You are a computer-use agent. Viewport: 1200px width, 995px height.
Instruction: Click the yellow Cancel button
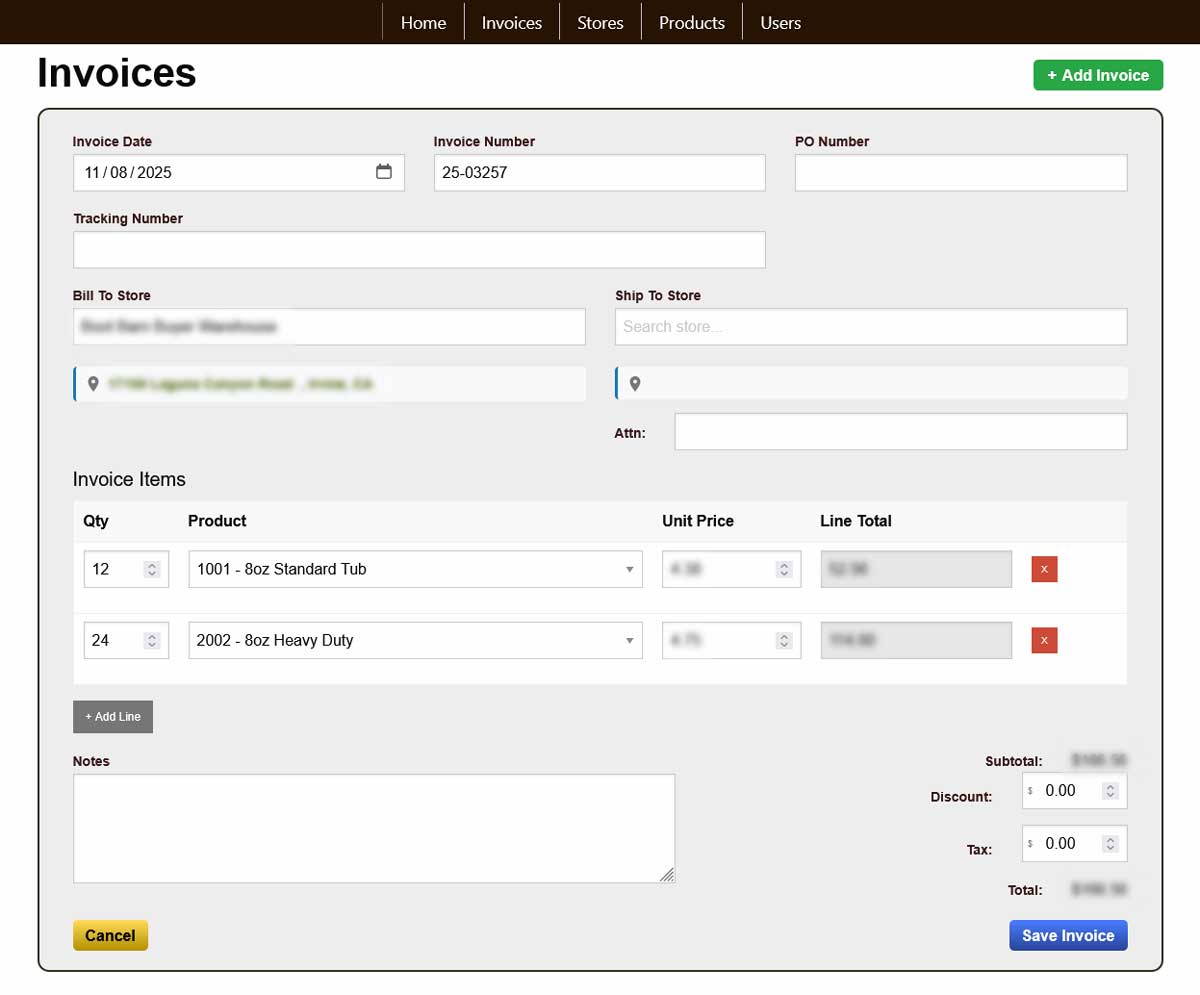pyautogui.click(x=110, y=936)
